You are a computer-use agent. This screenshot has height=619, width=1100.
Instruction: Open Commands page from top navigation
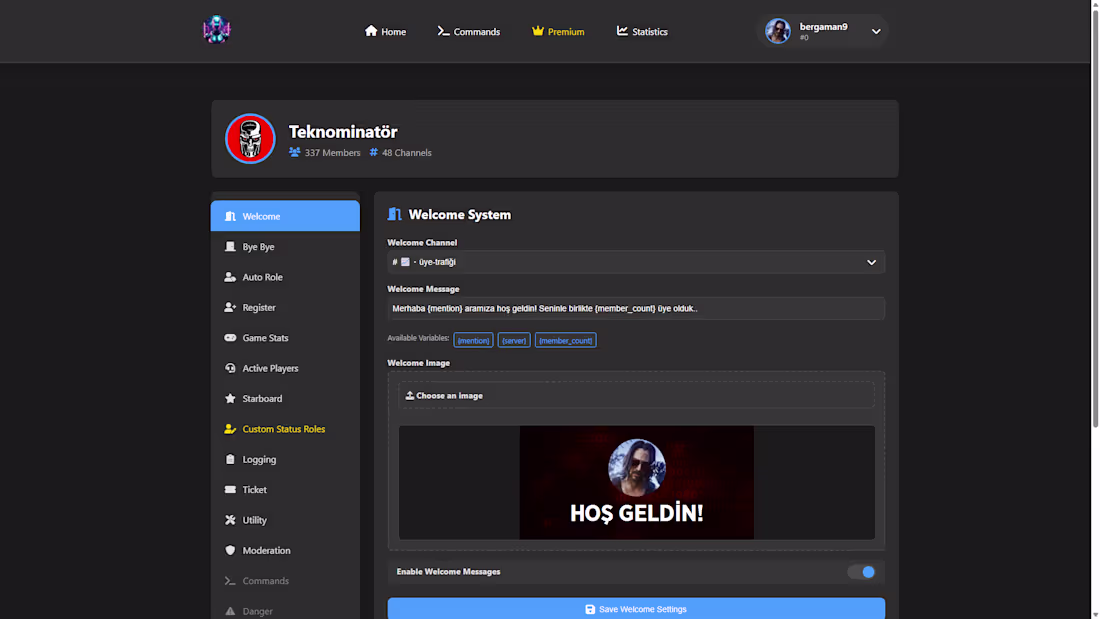[469, 32]
